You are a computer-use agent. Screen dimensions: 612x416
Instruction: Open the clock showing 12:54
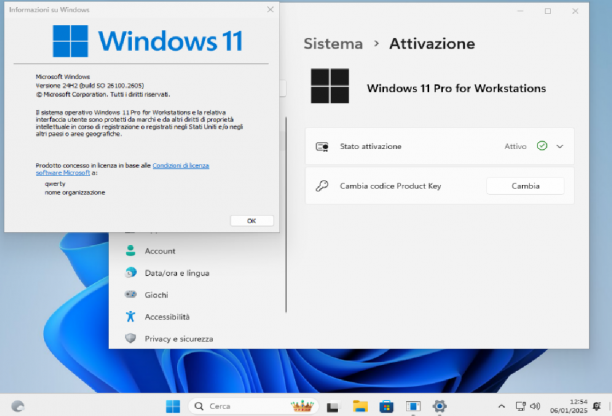(x=569, y=406)
